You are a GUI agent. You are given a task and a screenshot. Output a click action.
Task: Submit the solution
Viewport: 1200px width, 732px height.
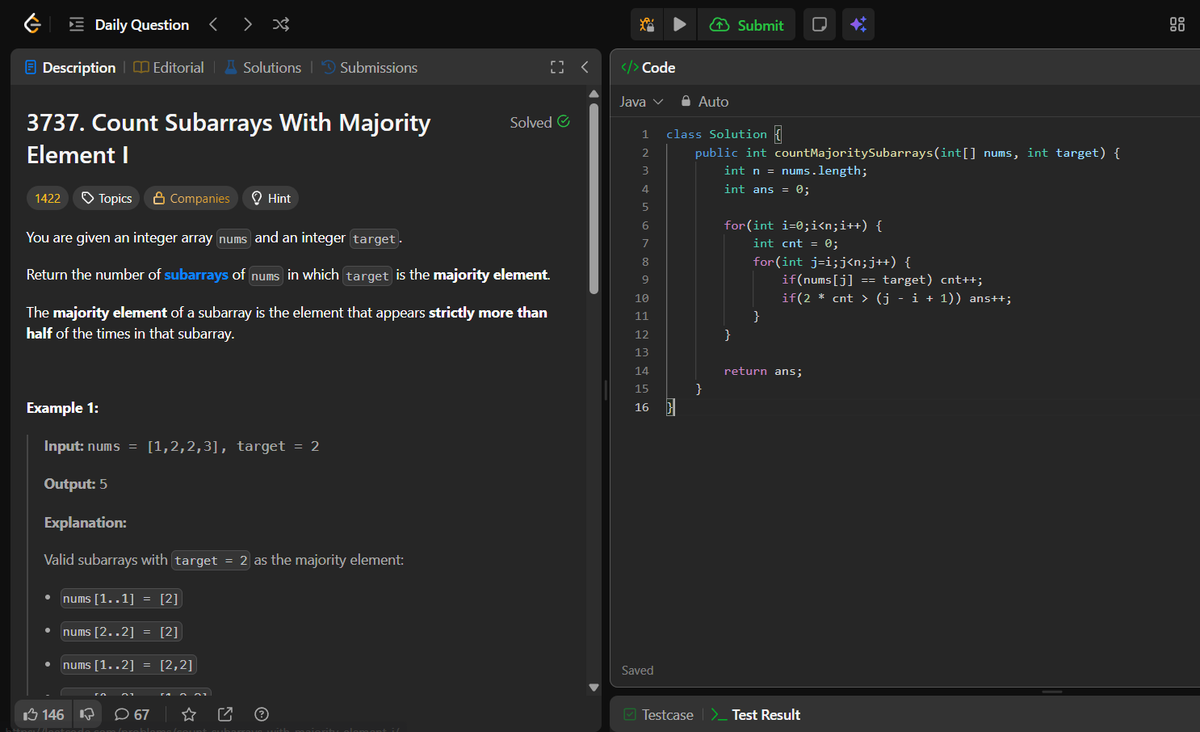[x=747, y=25]
